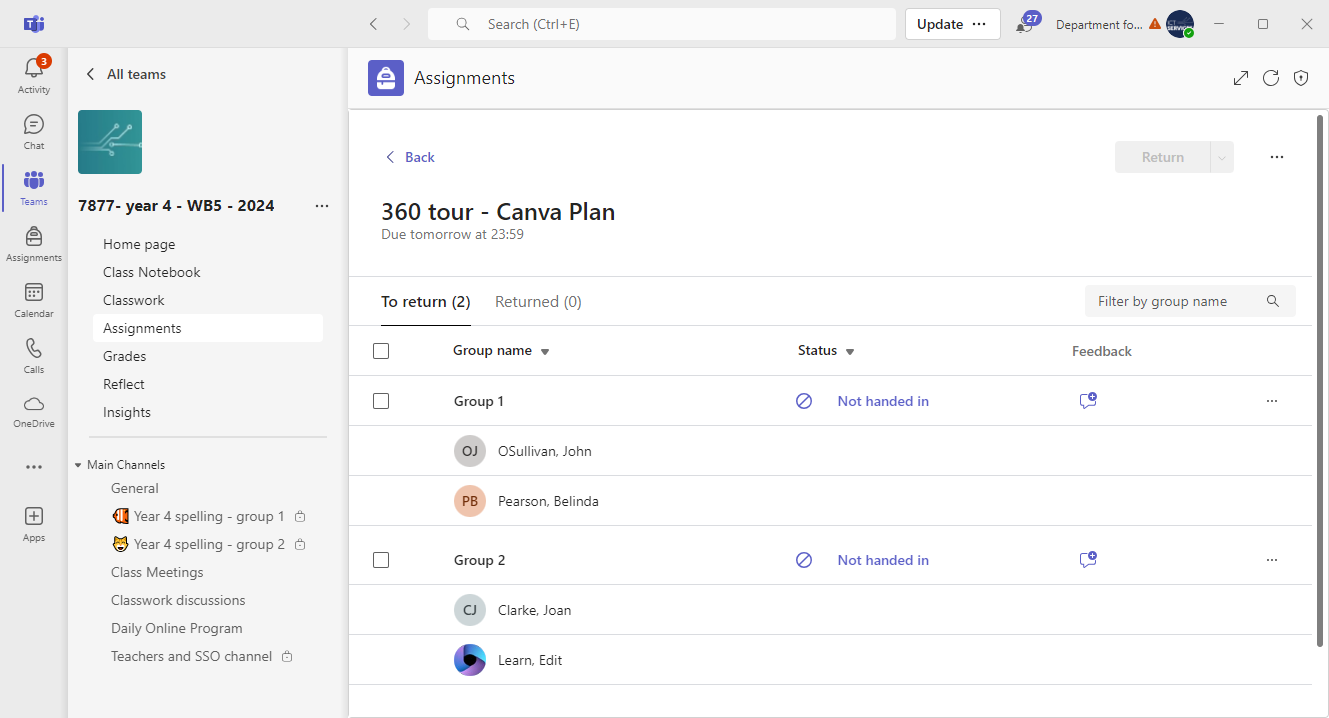Tick the Group 2 checkbox
Viewport: 1329px width, 718px height.
click(x=381, y=560)
